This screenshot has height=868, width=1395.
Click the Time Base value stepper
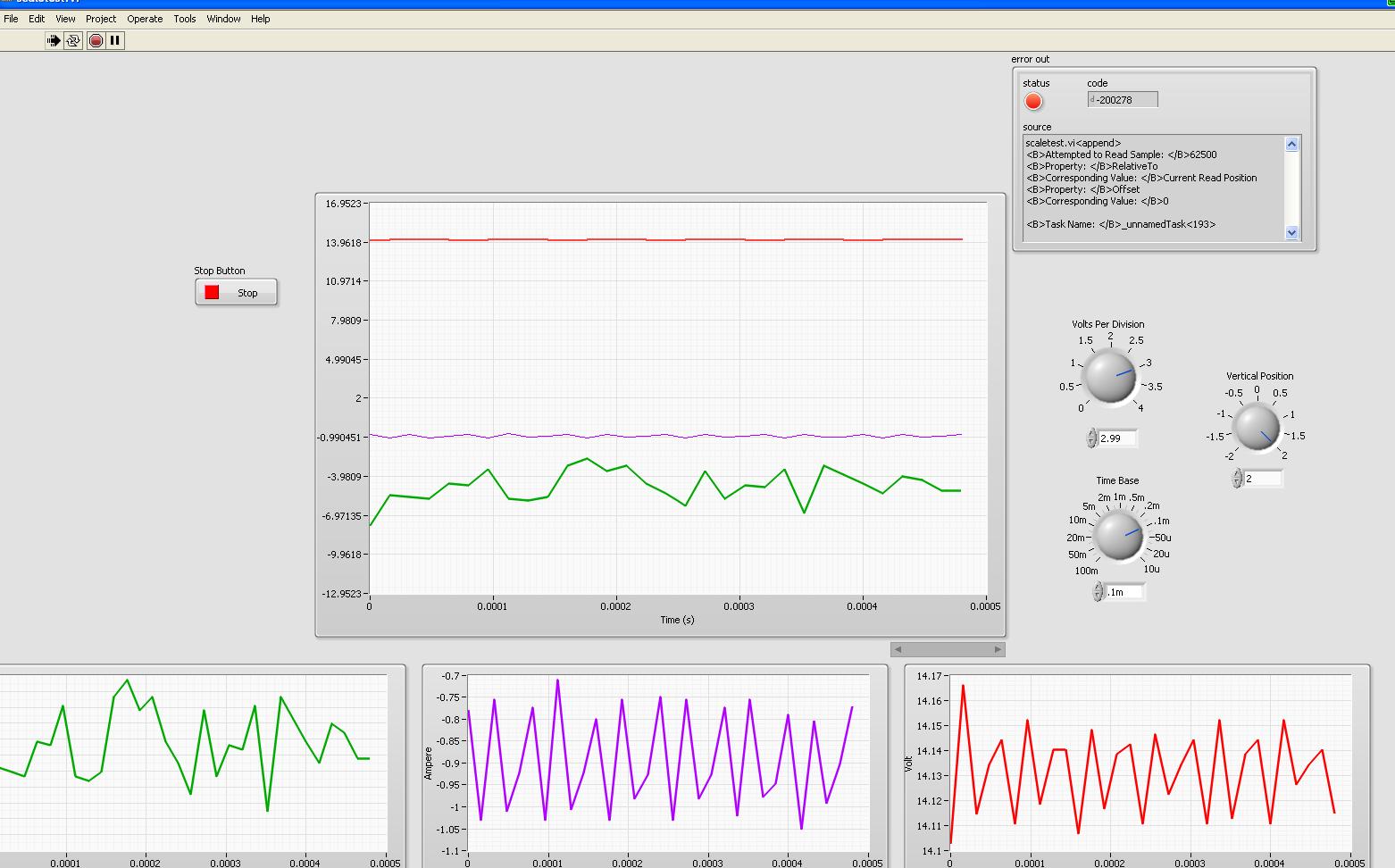(x=1098, y=592)
